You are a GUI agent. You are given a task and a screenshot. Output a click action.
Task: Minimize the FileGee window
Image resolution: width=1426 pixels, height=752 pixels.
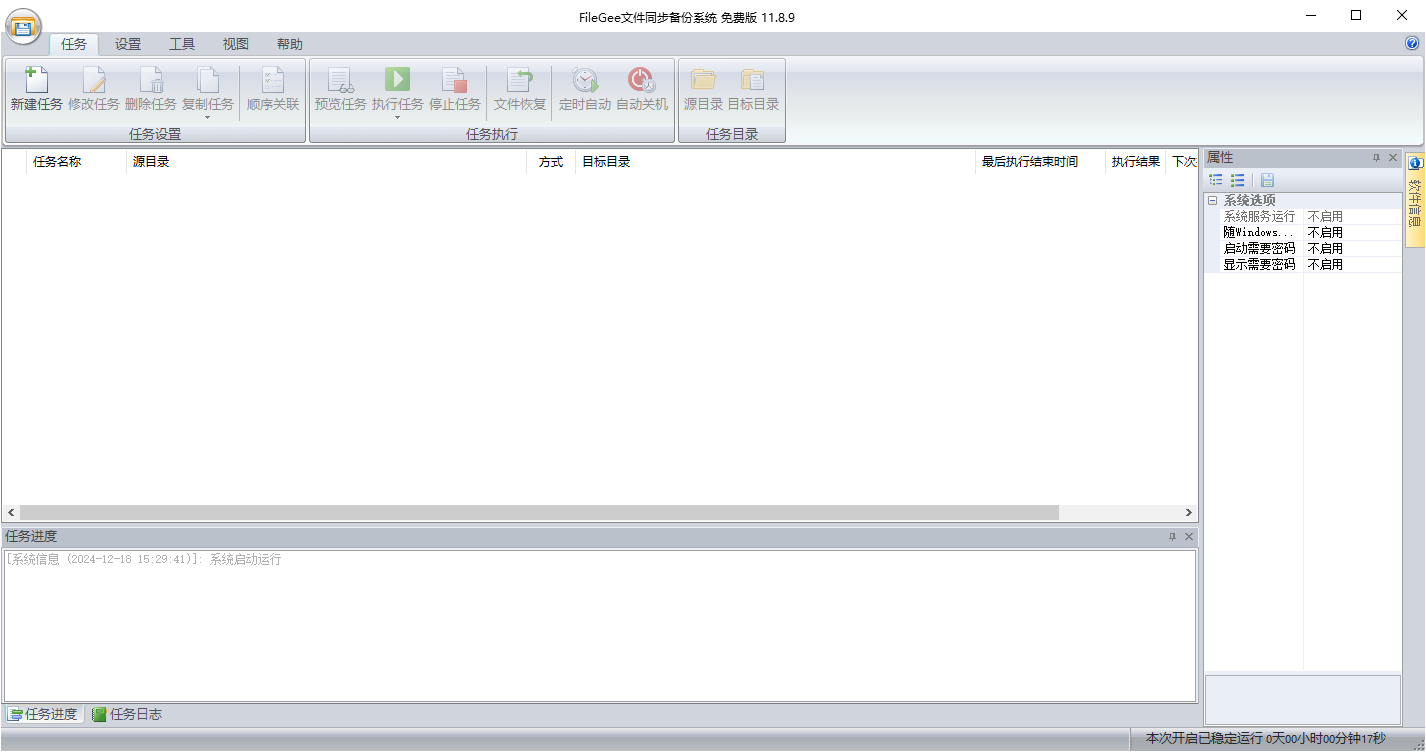[x=1310, y=15]
